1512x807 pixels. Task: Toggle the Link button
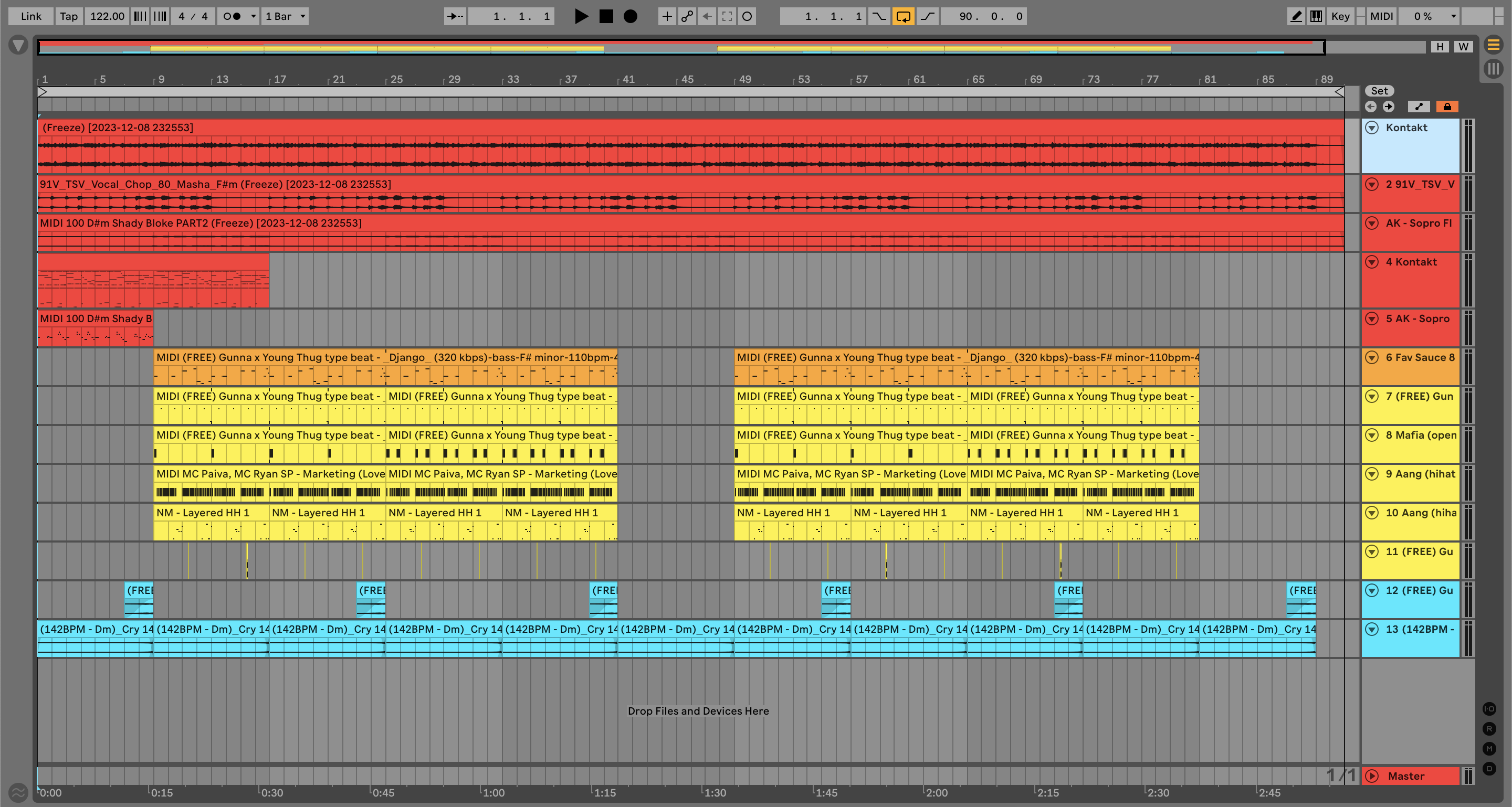(30, 16)
